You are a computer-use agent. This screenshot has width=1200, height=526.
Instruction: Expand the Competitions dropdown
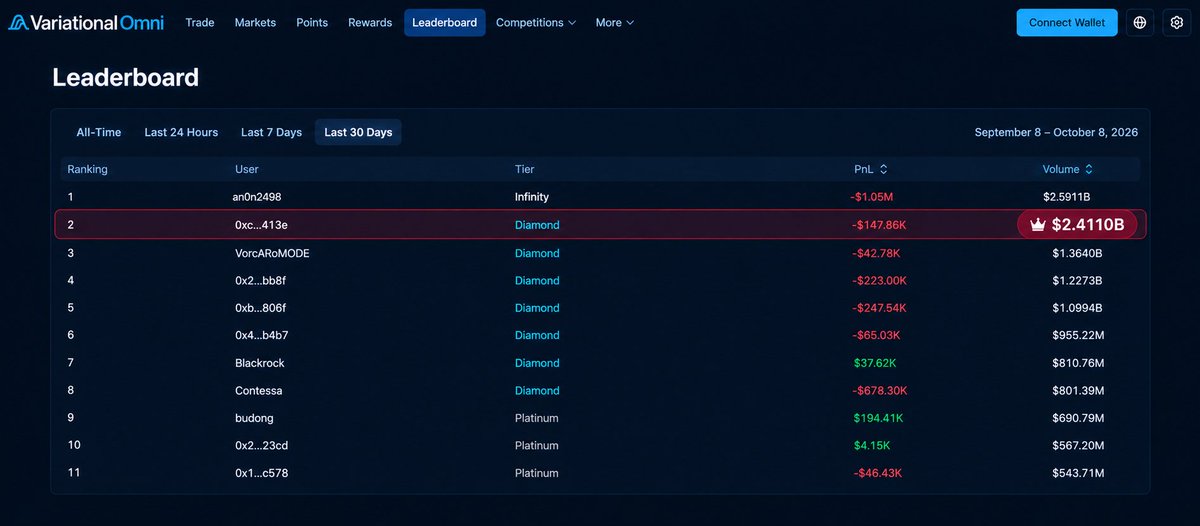(536, 22)
